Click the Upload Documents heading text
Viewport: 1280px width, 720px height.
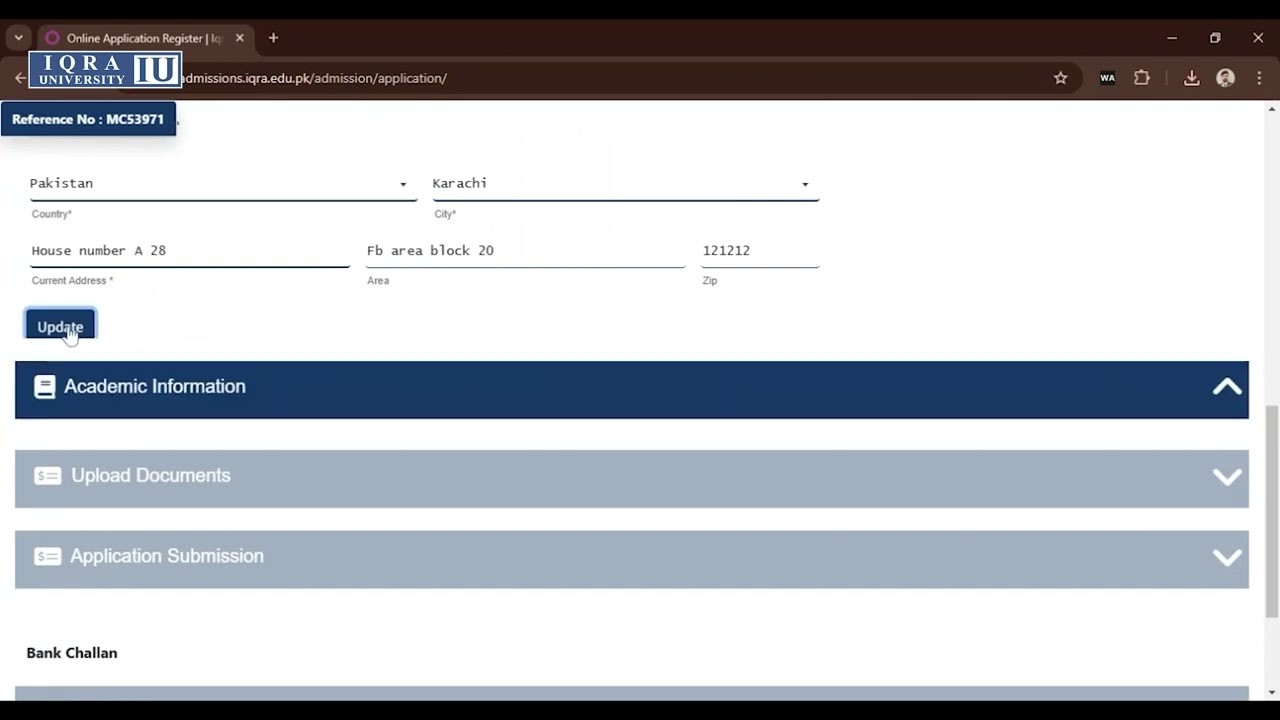coord(151,476)
